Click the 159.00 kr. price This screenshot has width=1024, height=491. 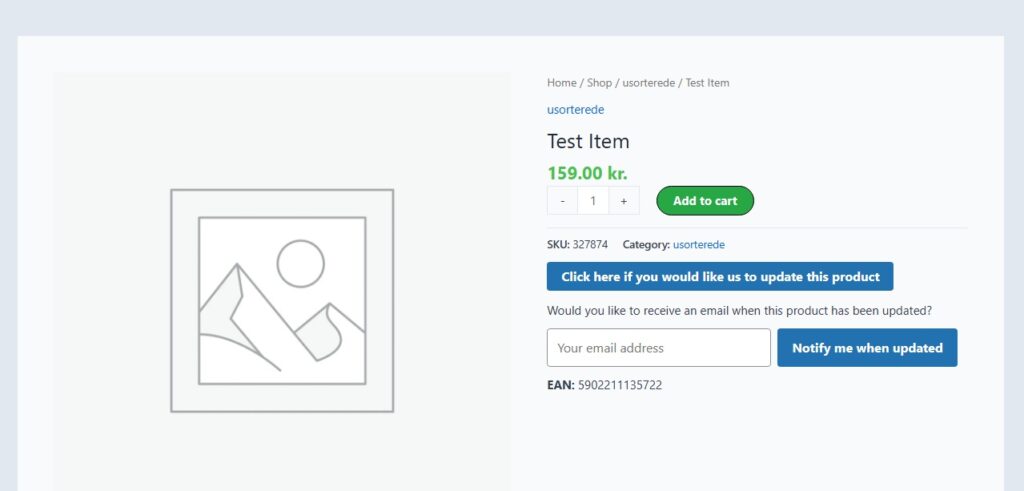(x=587, y=173)
